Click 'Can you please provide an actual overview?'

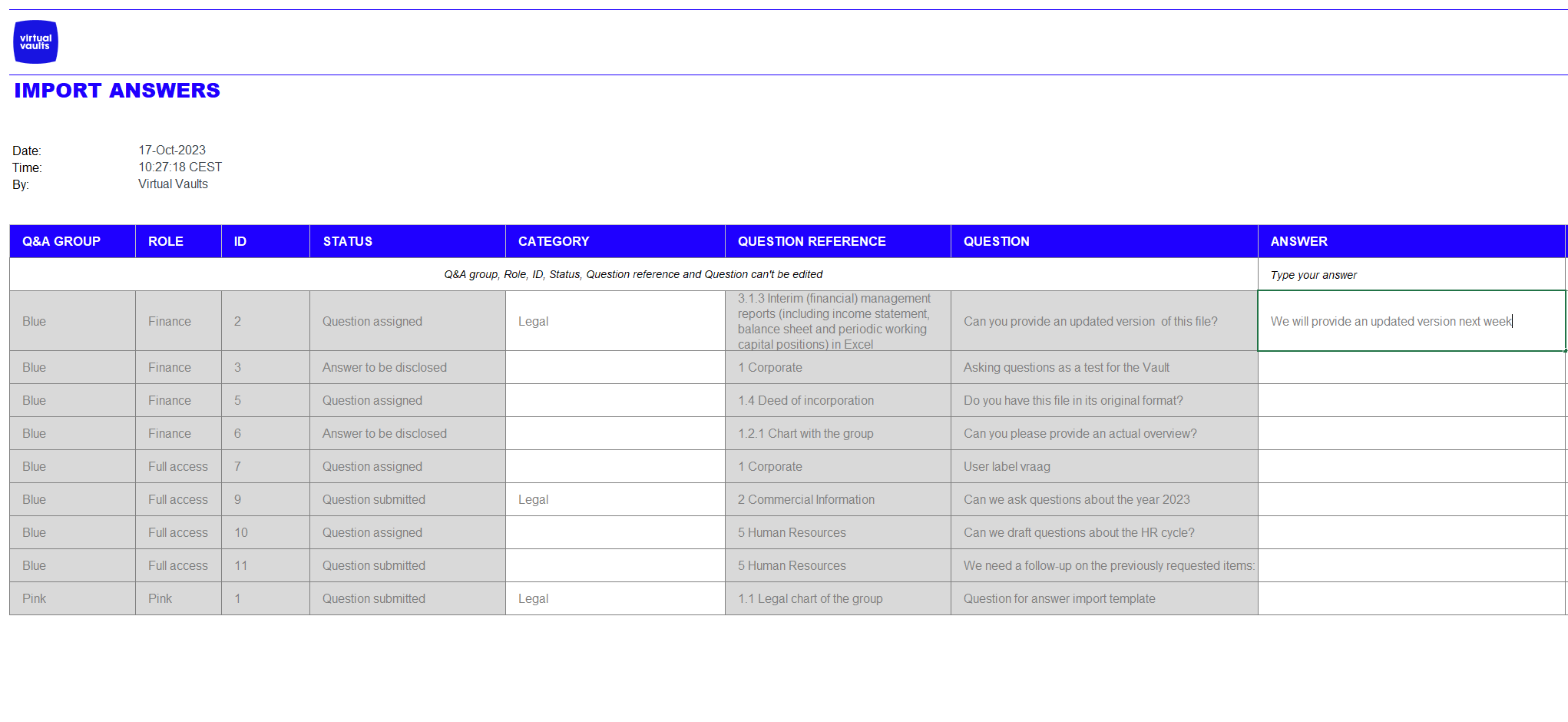pyautogui.click(x=1104, y=434)
